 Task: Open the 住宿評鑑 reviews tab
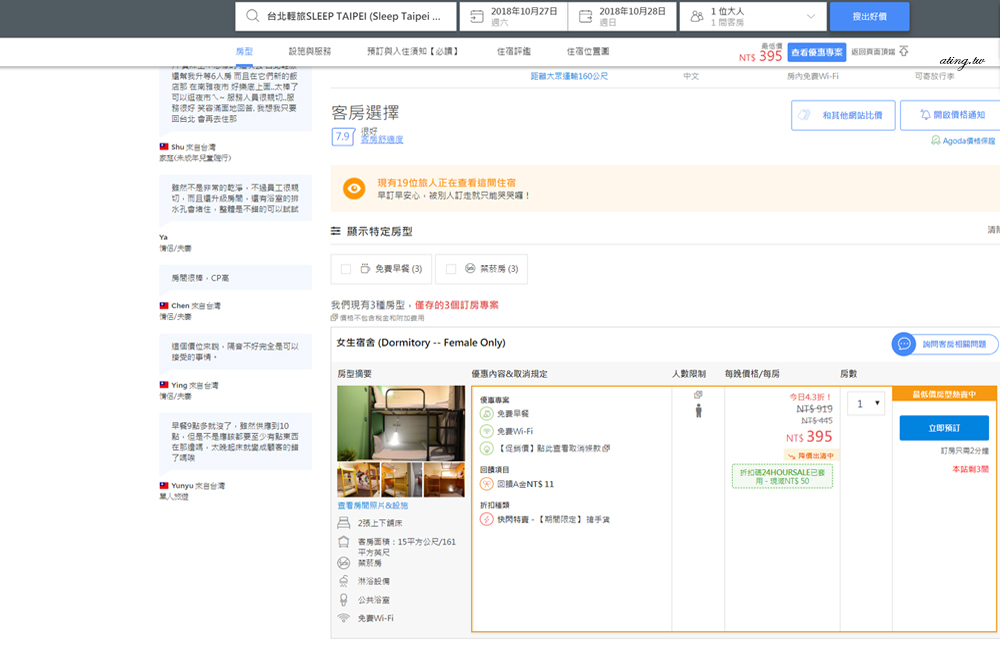pyautogui.click(x=514, y=51)
